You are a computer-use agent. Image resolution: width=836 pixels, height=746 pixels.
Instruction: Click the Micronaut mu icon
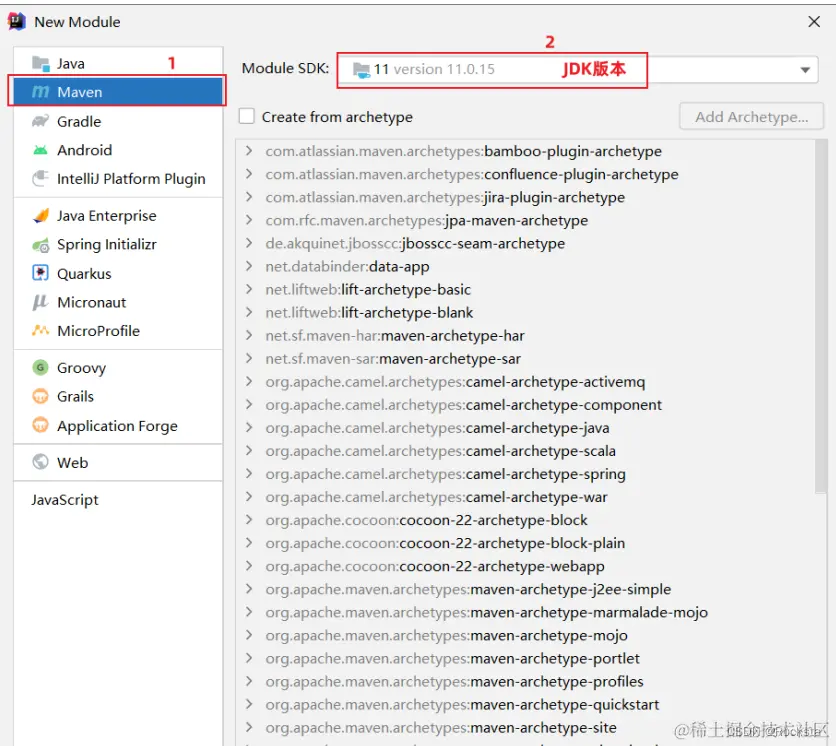pos(41,302)
